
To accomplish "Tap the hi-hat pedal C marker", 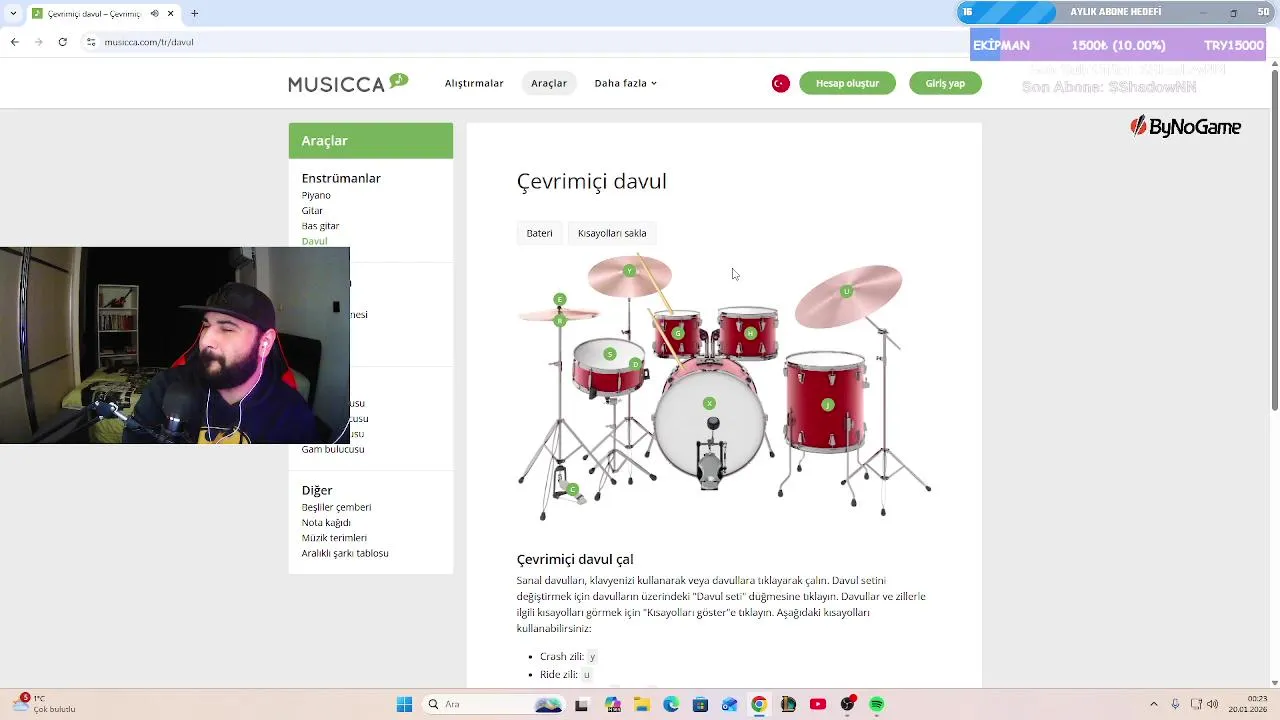I will 572,489.
